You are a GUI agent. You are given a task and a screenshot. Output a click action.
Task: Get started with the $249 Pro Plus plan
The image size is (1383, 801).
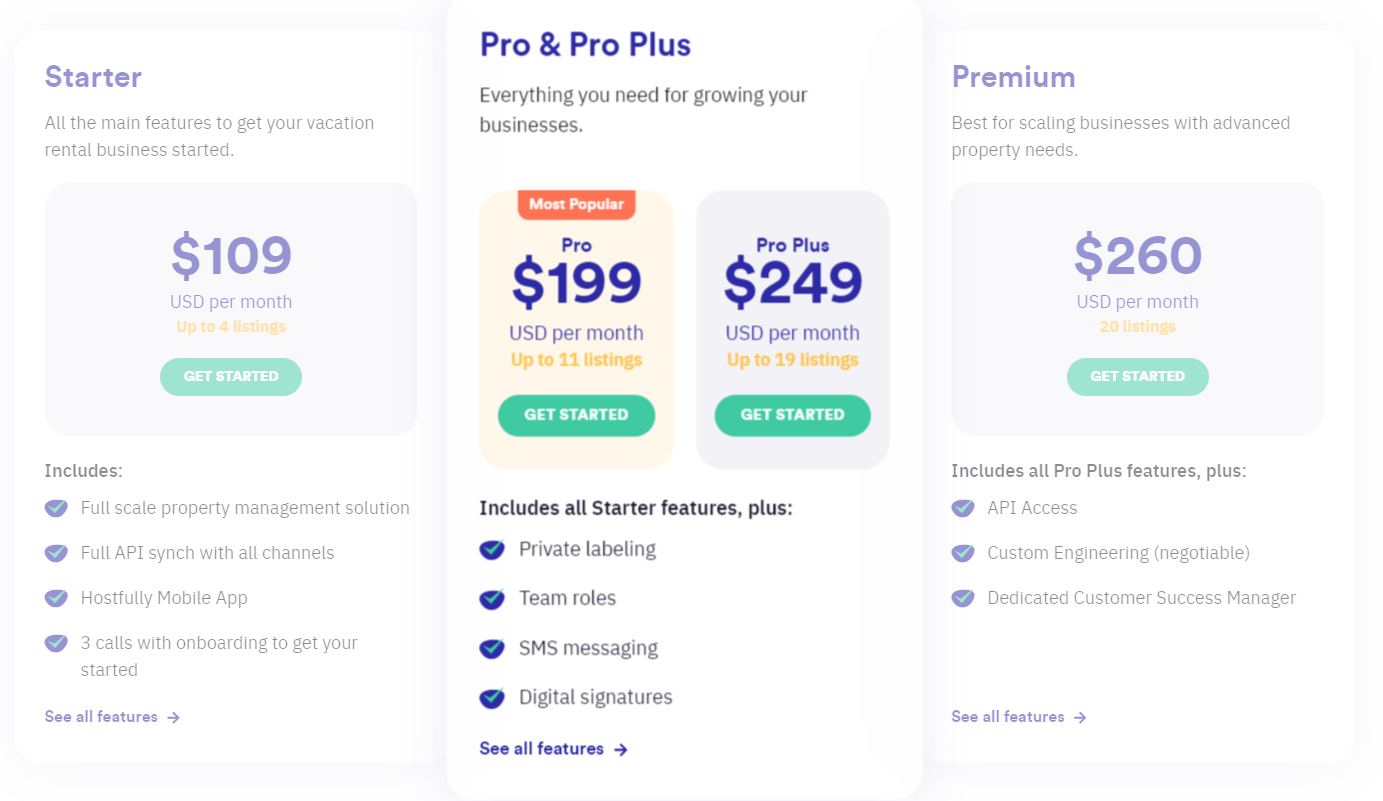point(792,415)
